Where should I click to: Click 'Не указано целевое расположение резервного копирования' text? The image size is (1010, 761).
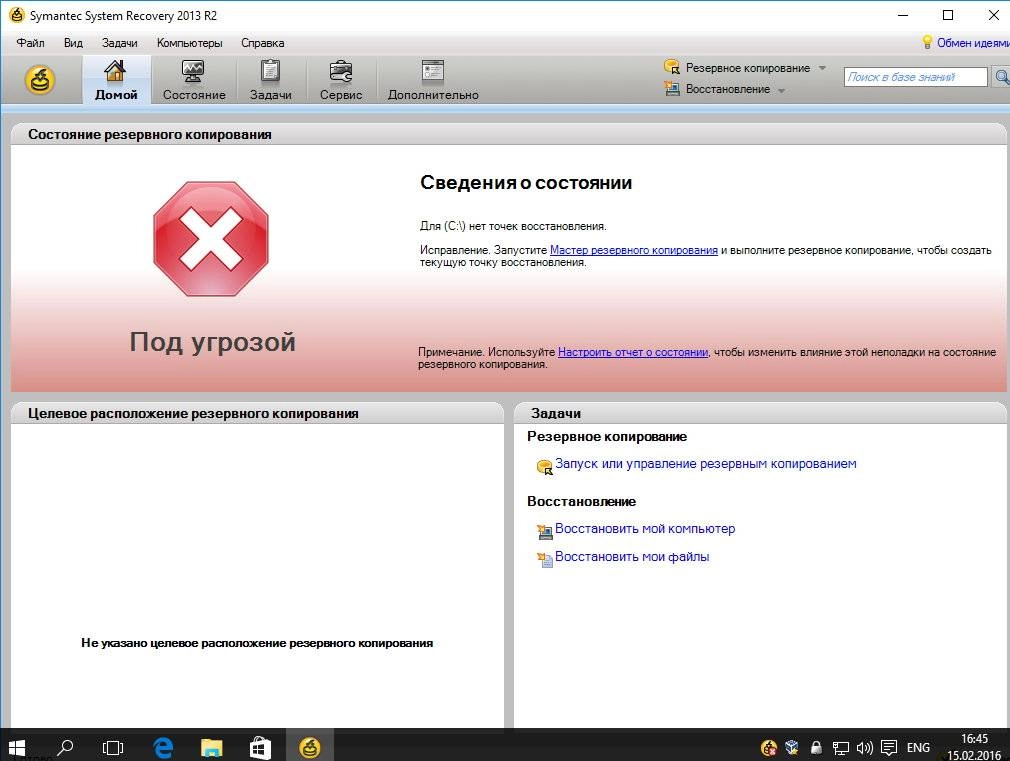(257, 643)
